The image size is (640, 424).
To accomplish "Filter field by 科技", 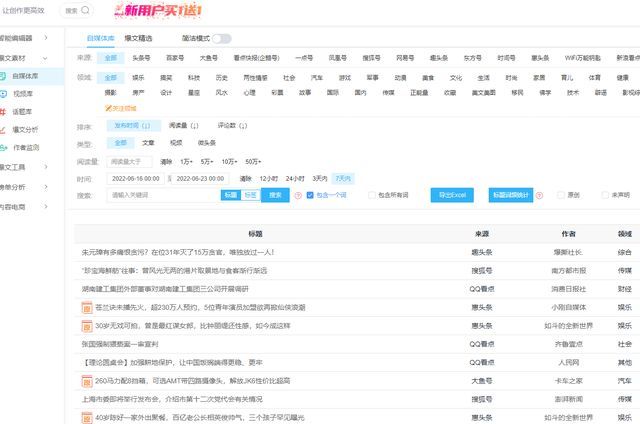I will [x=193, y=78].
